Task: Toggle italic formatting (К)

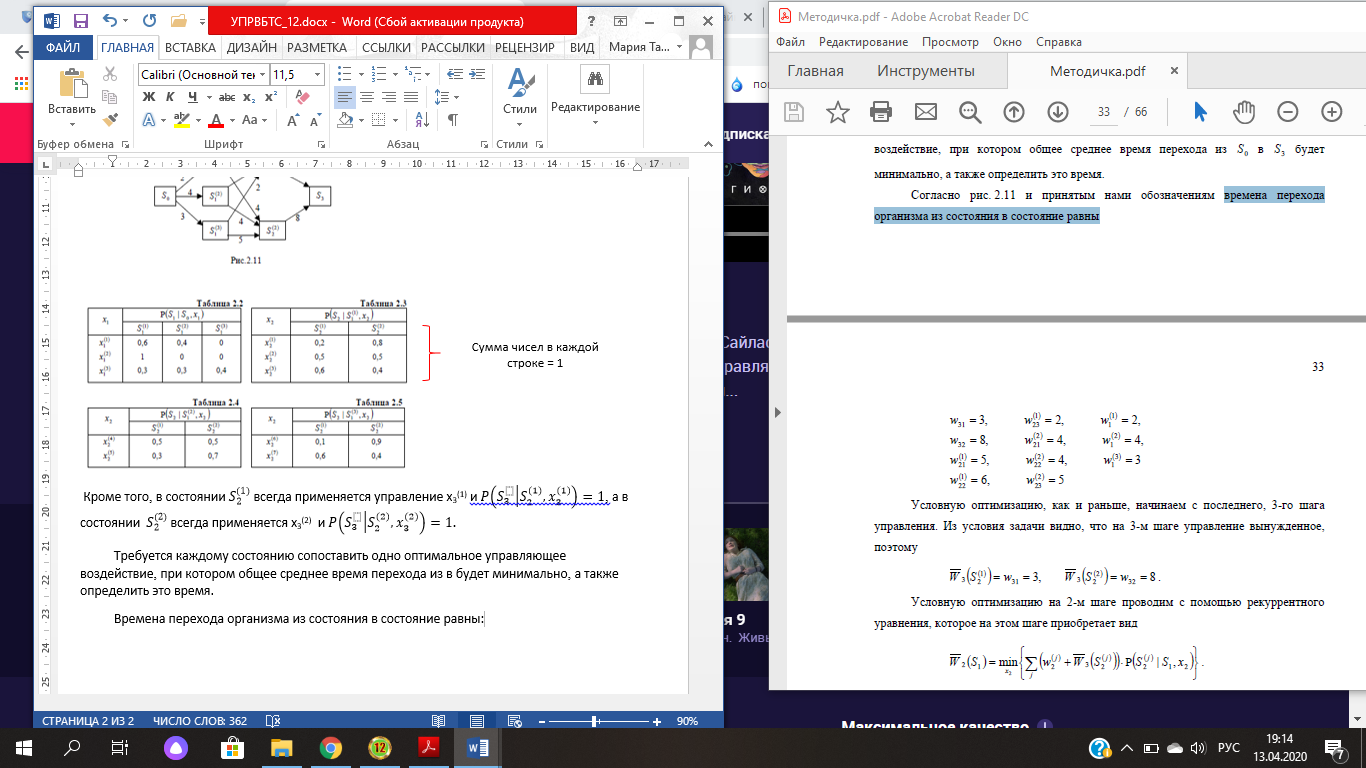Action: coord(171,97)
